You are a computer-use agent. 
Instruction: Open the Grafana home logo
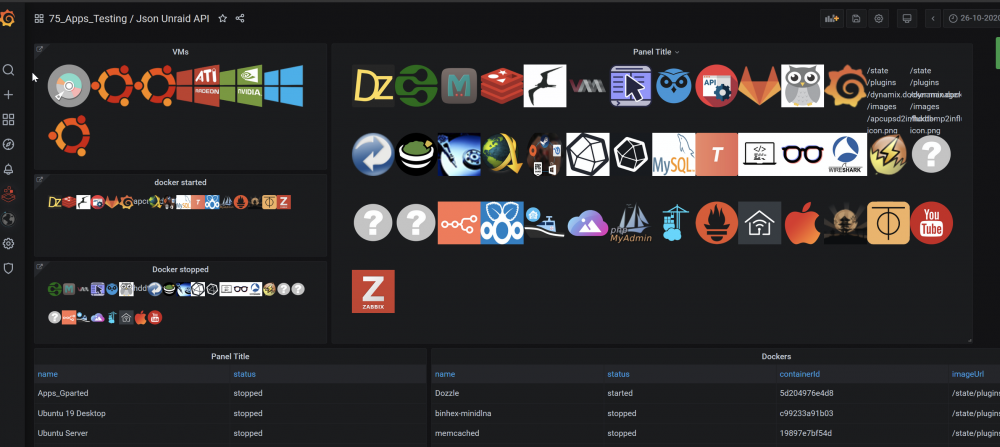pyautogui.click(x=7, y=18)
